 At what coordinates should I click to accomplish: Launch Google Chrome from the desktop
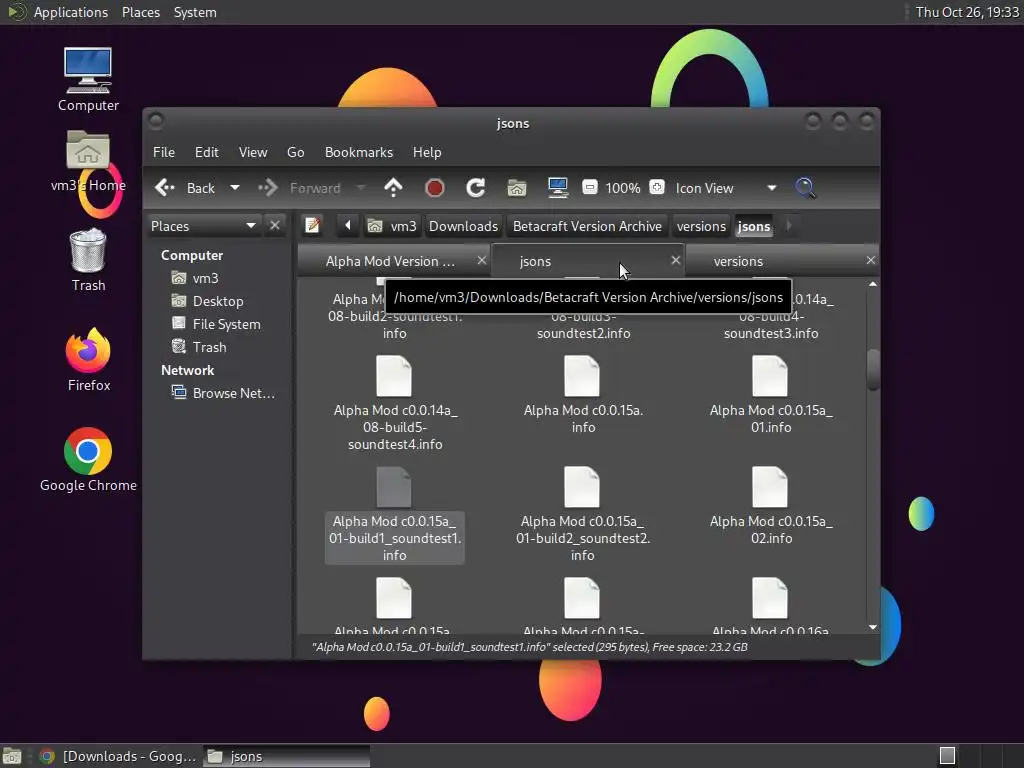pyautogui.click(x=88, y=460)
